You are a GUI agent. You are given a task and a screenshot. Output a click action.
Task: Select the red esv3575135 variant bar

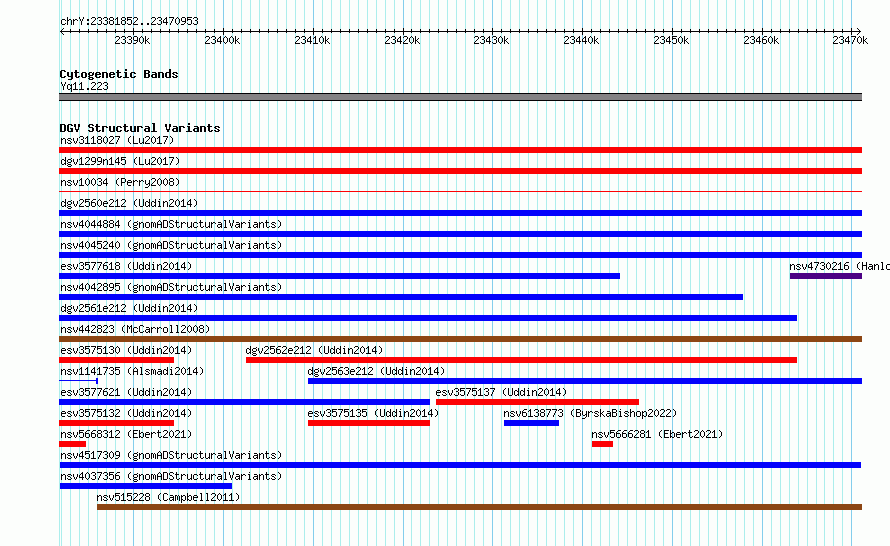point(368,423)
